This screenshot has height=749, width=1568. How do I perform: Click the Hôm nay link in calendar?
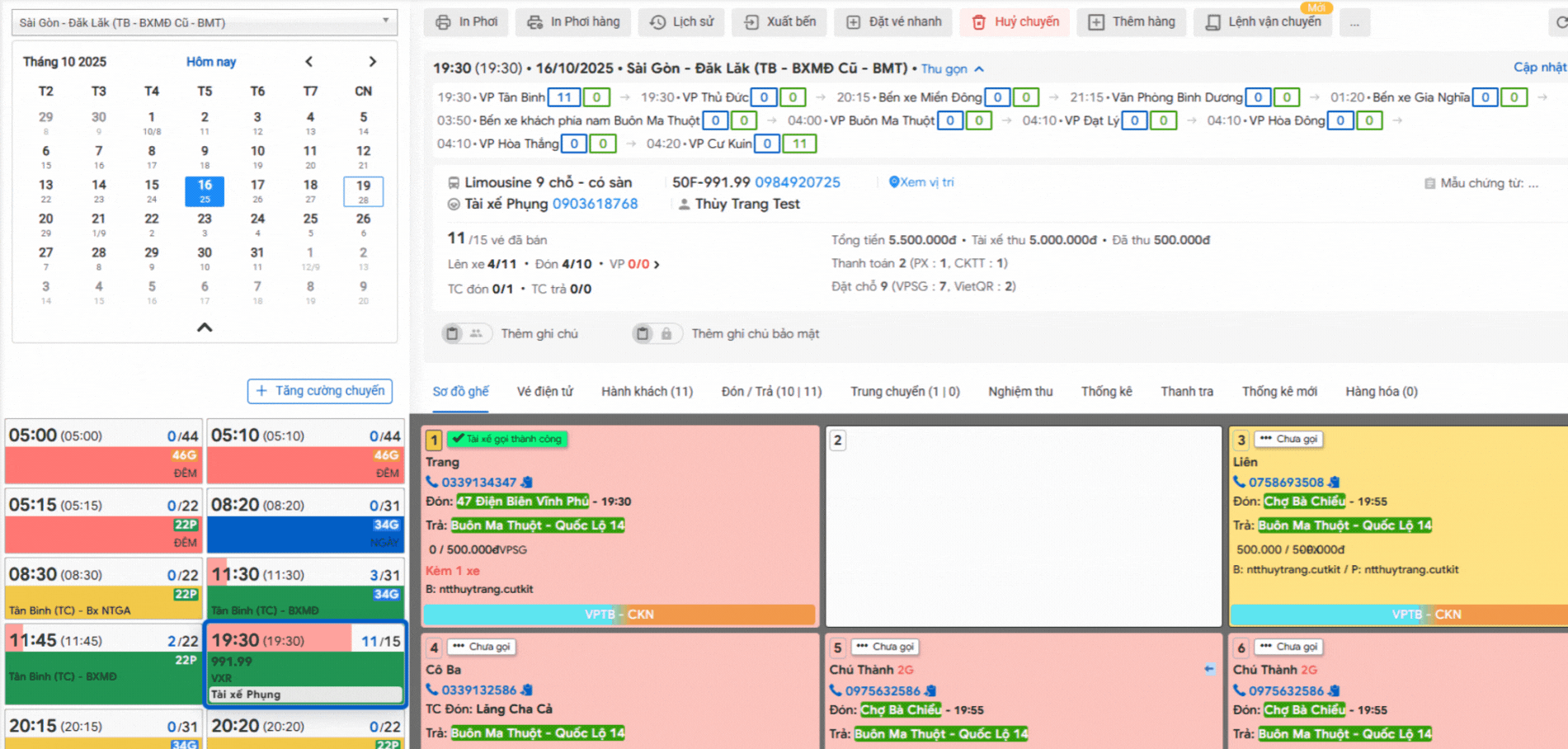(210, 62)
